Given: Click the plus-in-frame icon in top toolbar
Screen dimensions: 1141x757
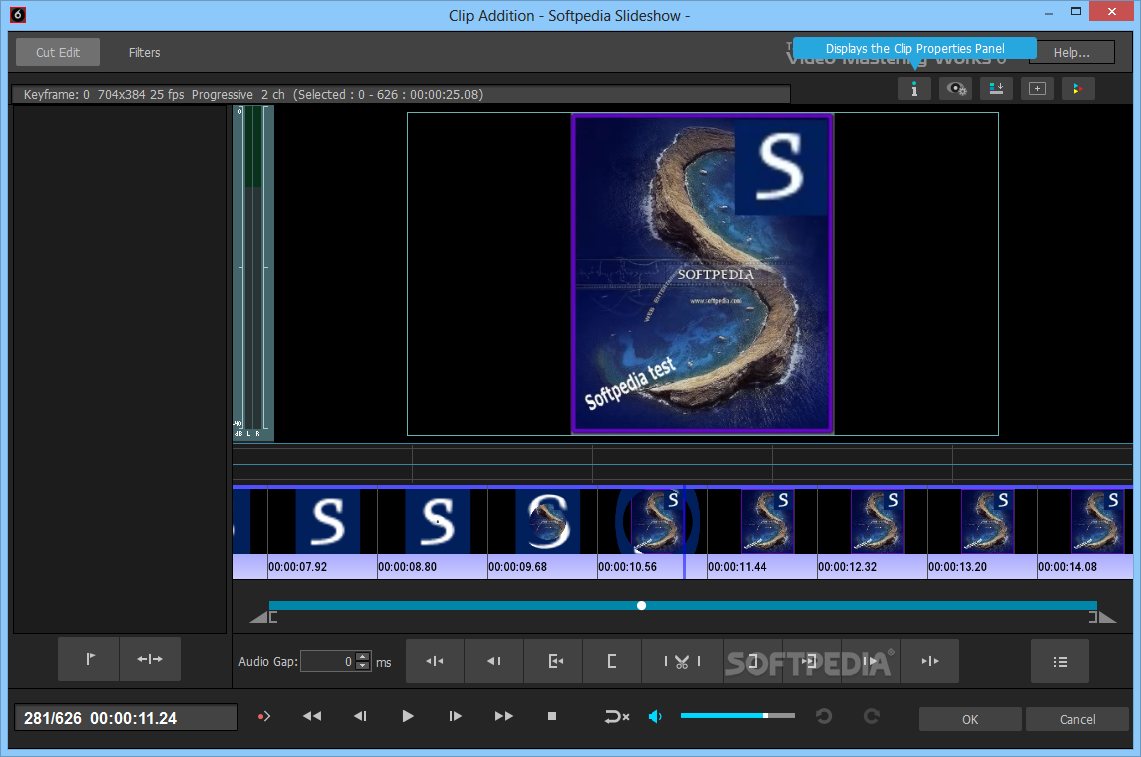Looking at the screenshot, I should click(x=1037, y=89).
